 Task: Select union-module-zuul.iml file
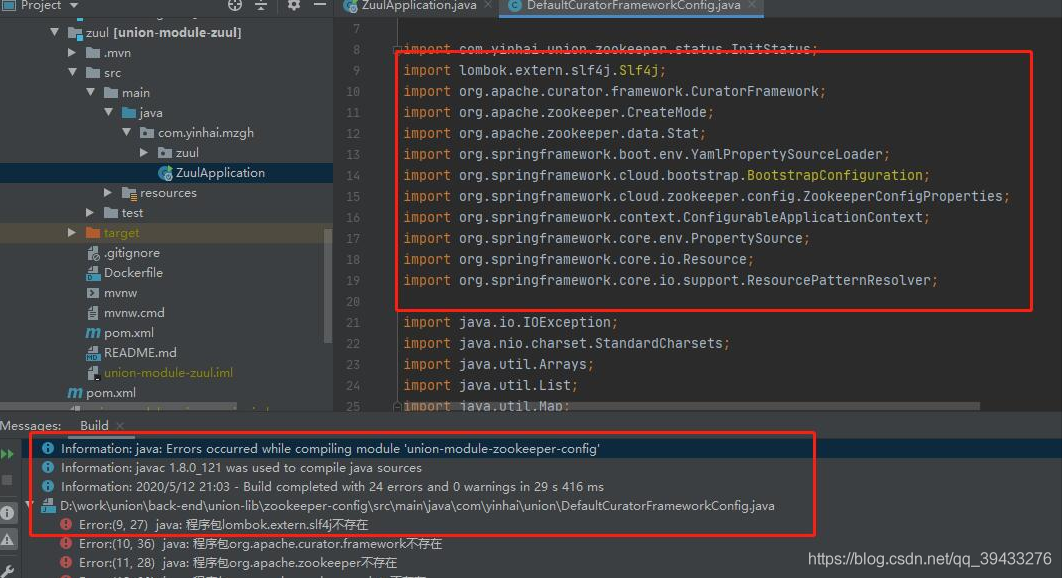click(168, 373)
